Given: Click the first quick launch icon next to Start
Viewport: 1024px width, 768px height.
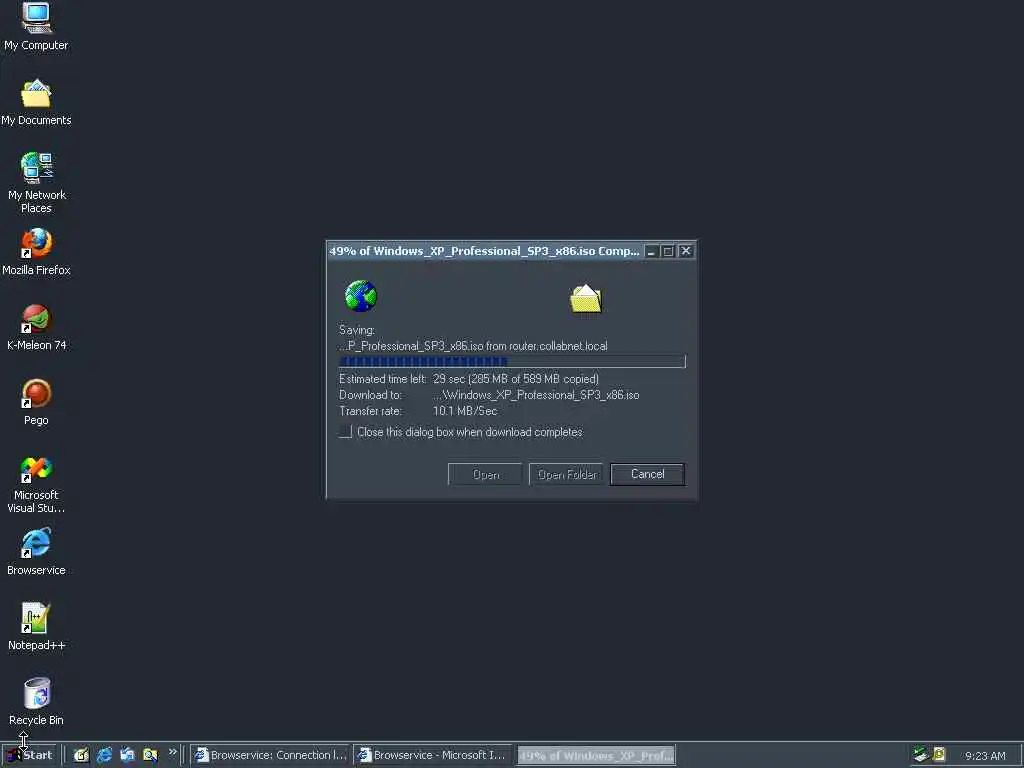Looking at the screenshot, I should [81, 755].
